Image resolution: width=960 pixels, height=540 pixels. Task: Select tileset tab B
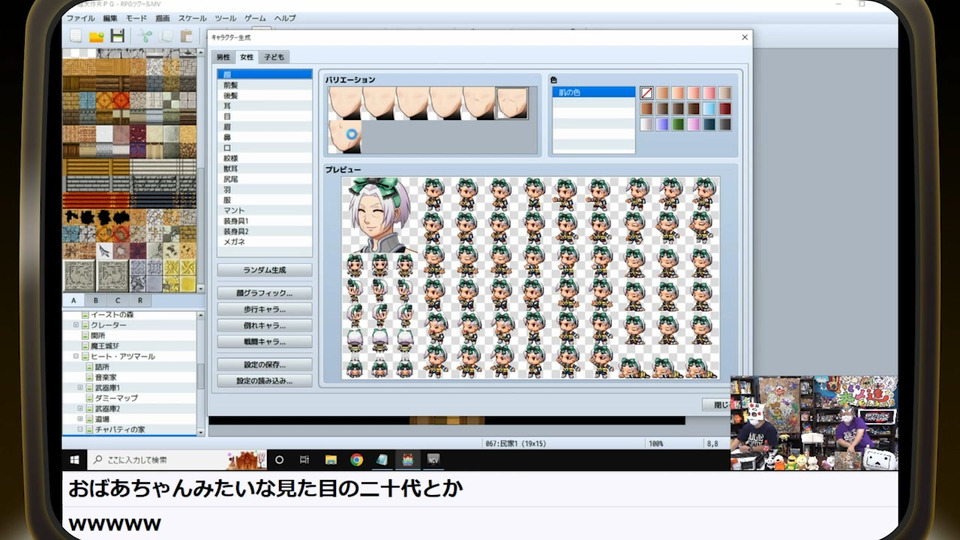tap(96, 301)
